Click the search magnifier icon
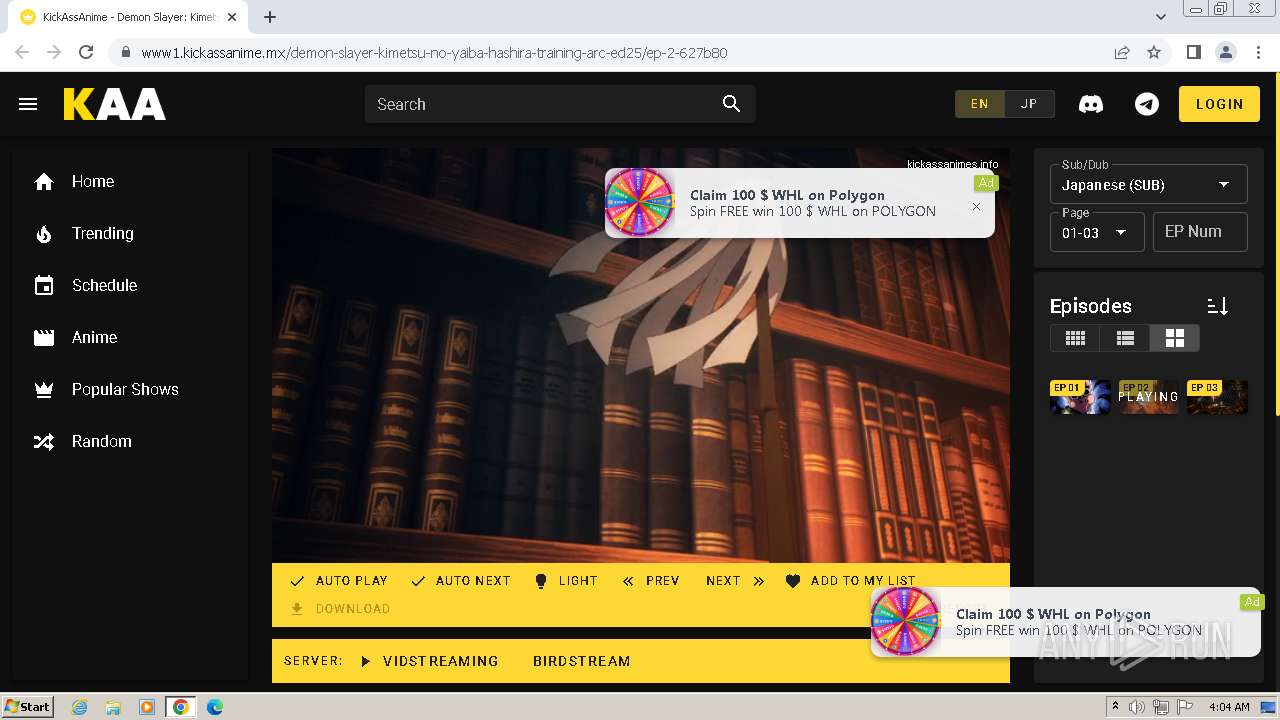This screenshot has height=720, width=1280. 731,104
